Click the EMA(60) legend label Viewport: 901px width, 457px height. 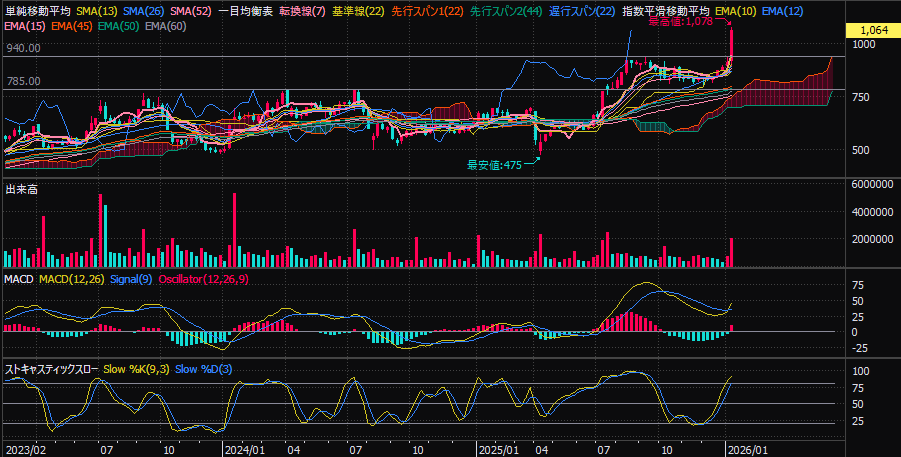coord(165,24)
